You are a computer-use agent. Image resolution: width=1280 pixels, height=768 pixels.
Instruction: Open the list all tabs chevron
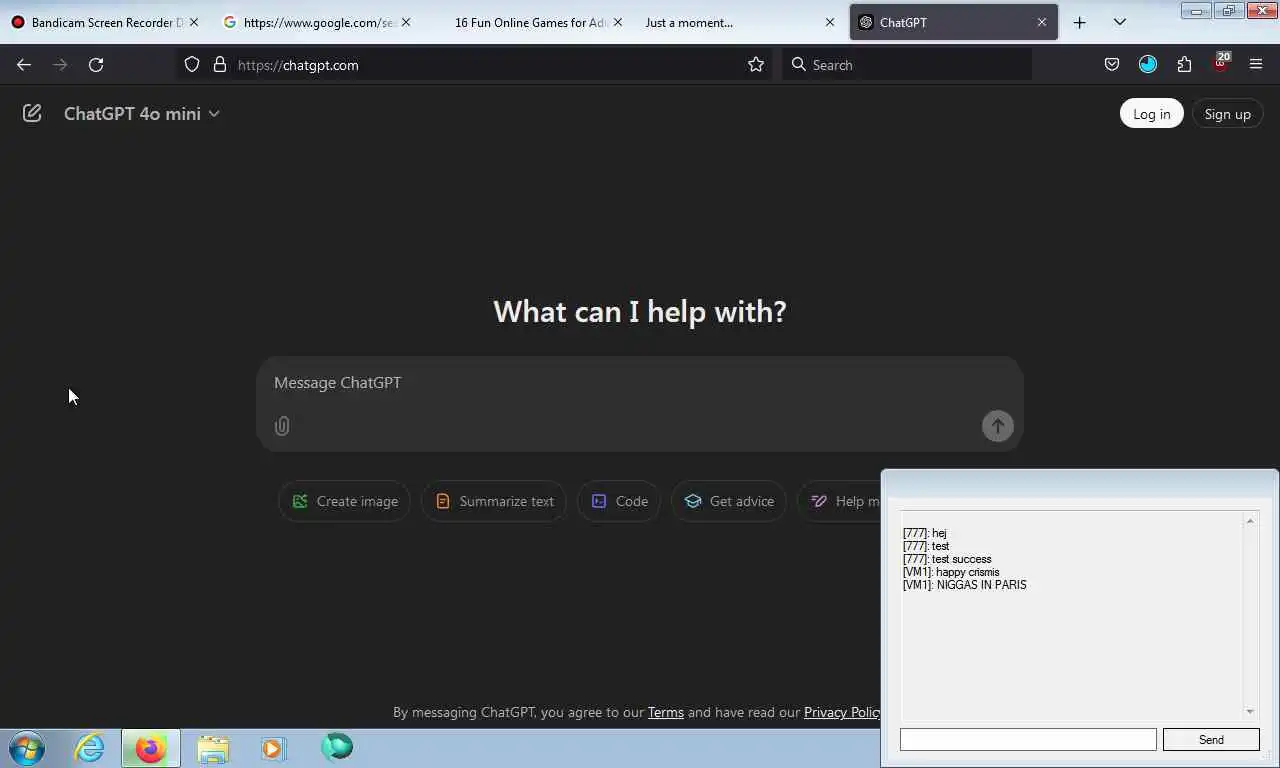[1119, 22]
